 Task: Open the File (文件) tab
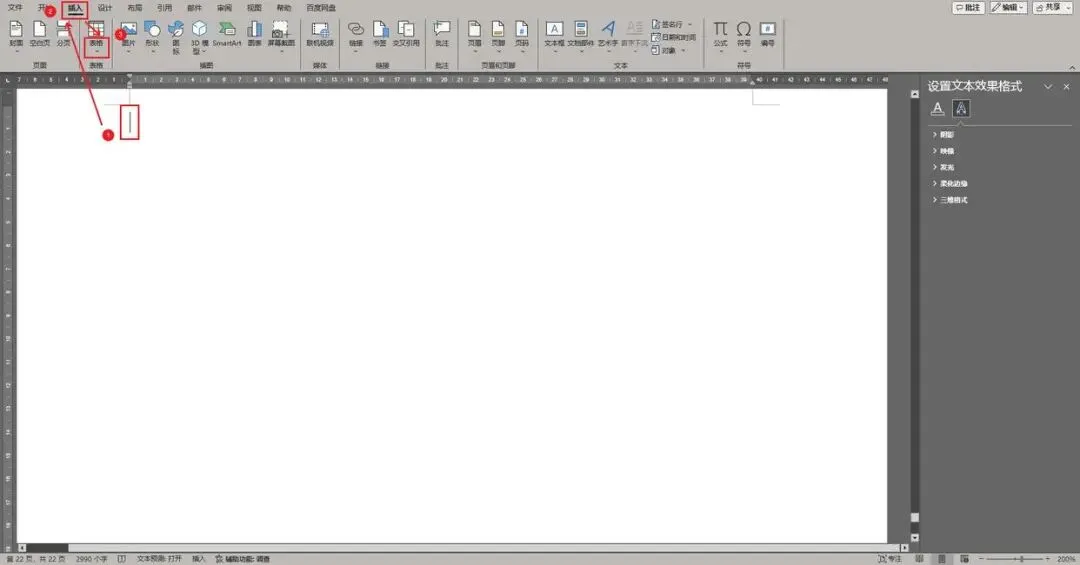[14, 8]
